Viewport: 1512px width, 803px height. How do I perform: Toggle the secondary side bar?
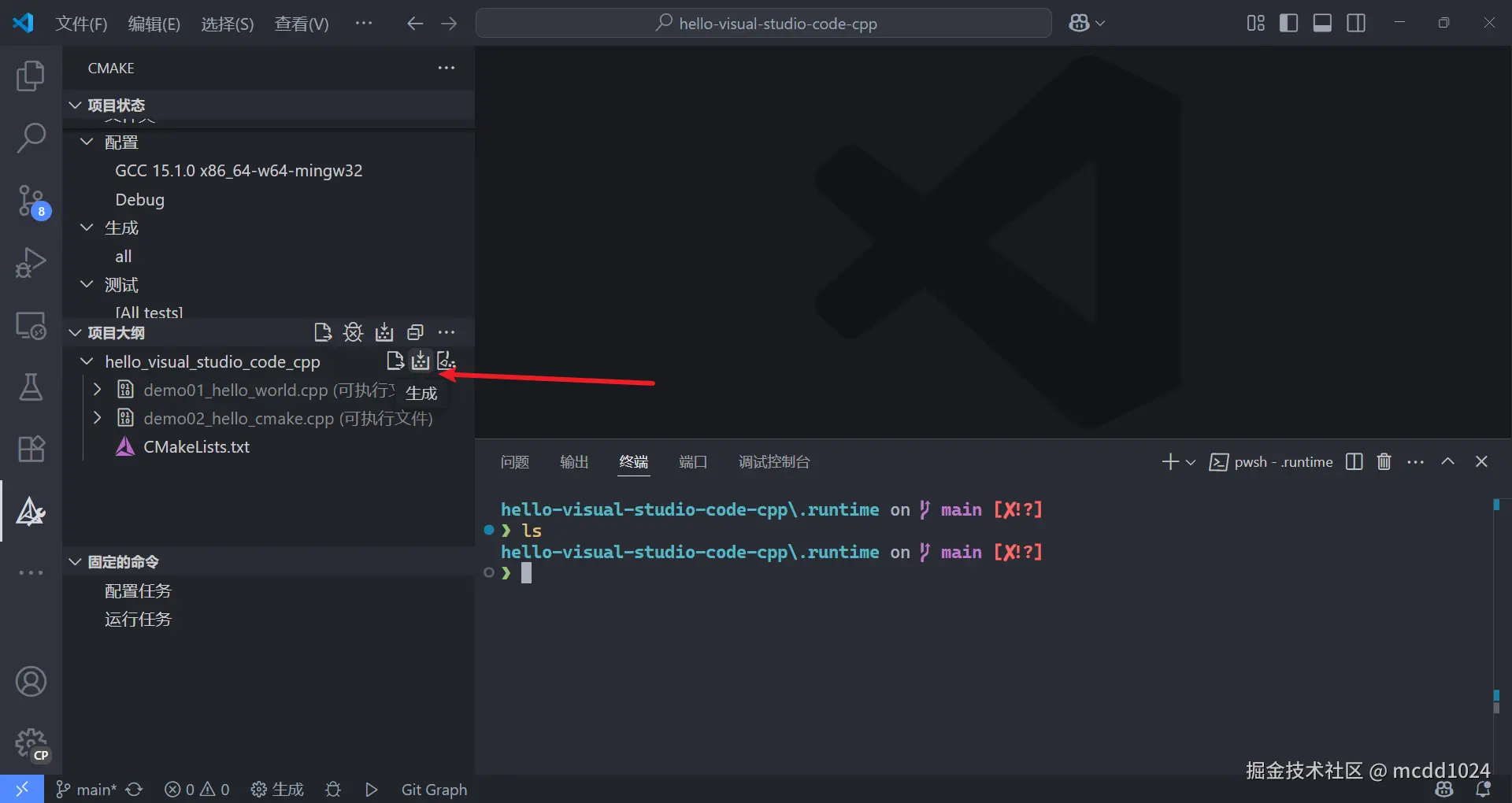coord(1356,23)
